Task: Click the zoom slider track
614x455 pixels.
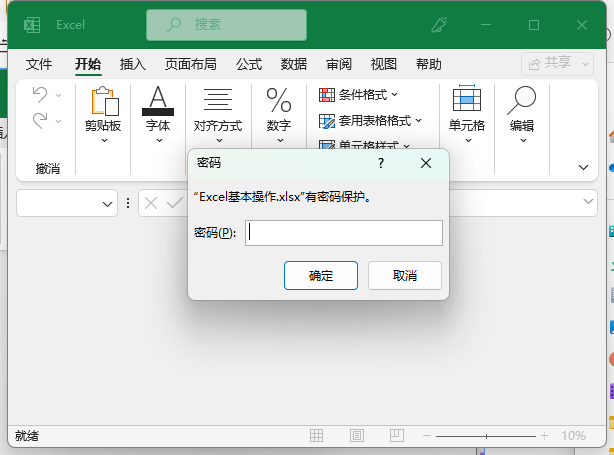Action: [486, 436]
